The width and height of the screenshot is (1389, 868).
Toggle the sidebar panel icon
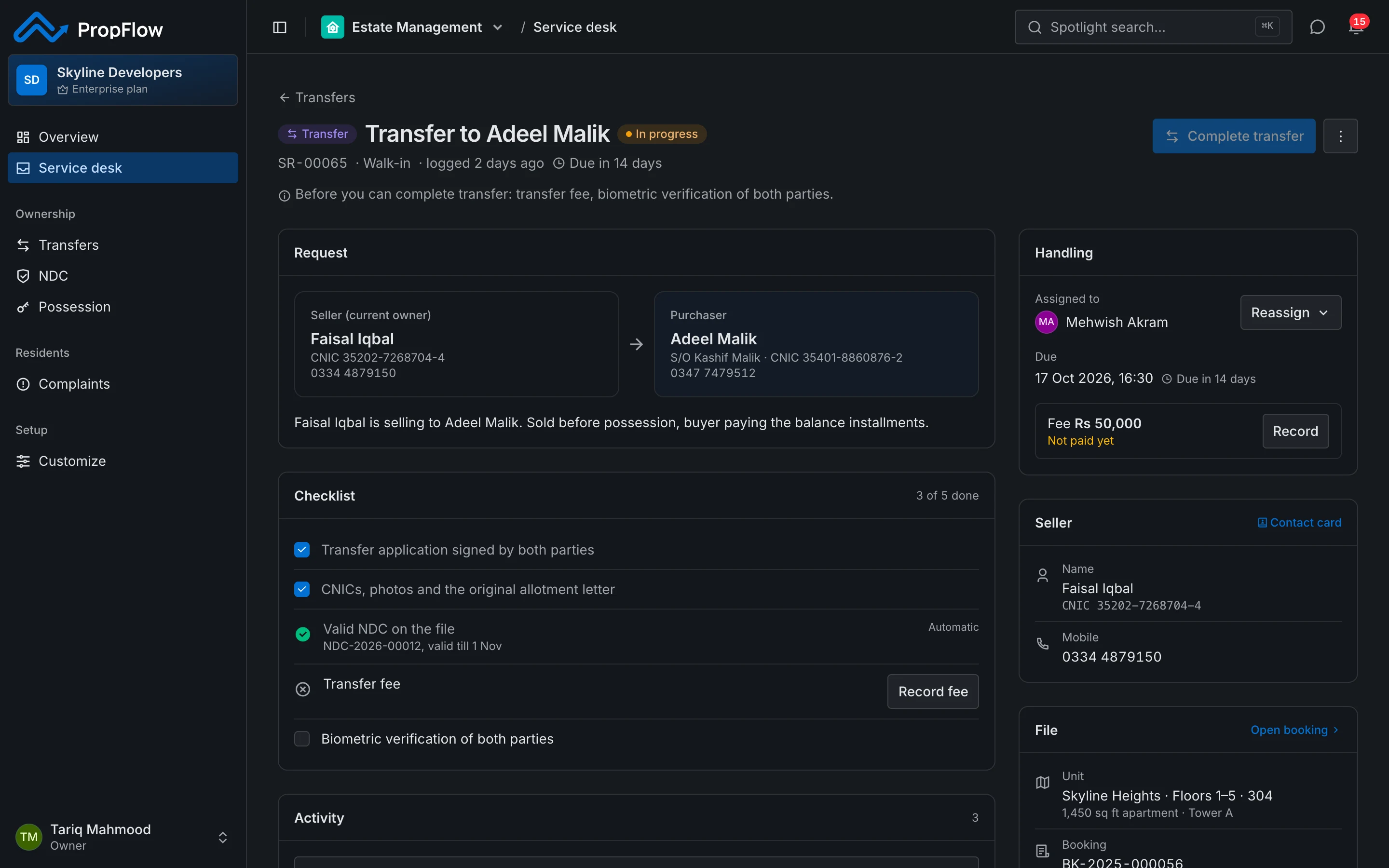(x=280, y=27)
